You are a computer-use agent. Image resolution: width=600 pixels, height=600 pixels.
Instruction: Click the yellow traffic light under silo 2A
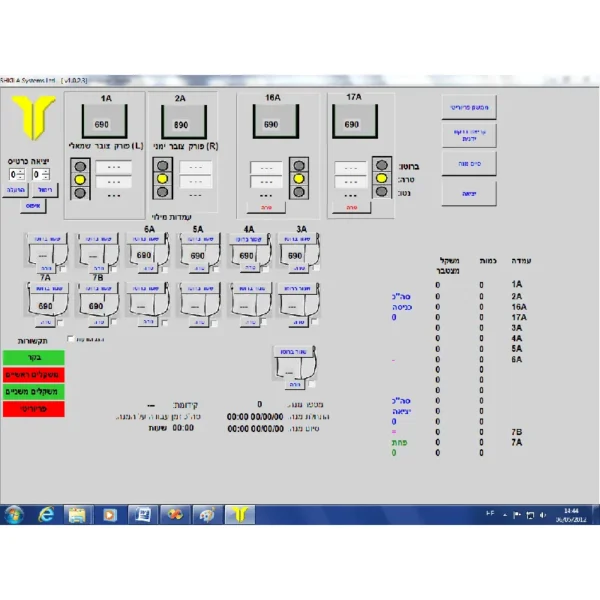pyautogui.click(x=159, y=179)
